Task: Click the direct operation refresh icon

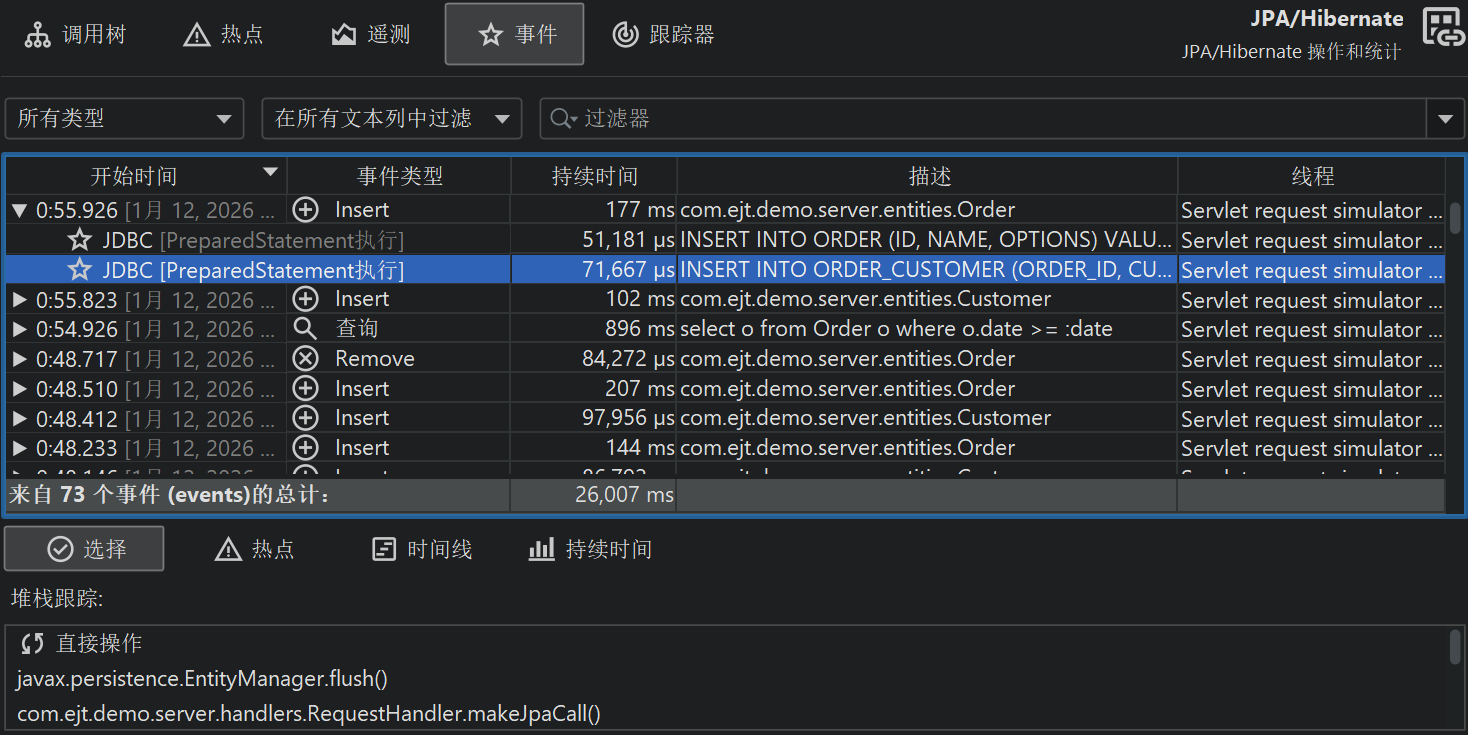Action: [33, 644]
